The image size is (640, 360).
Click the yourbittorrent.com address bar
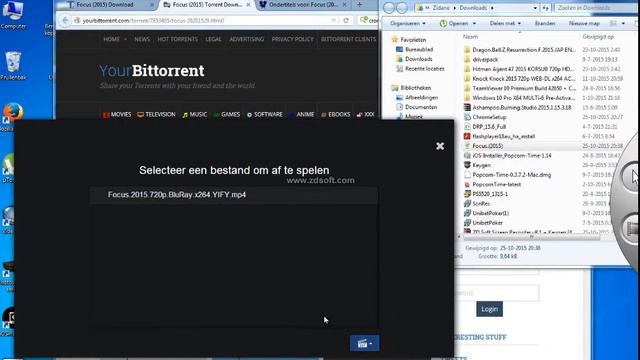(204, 20)
